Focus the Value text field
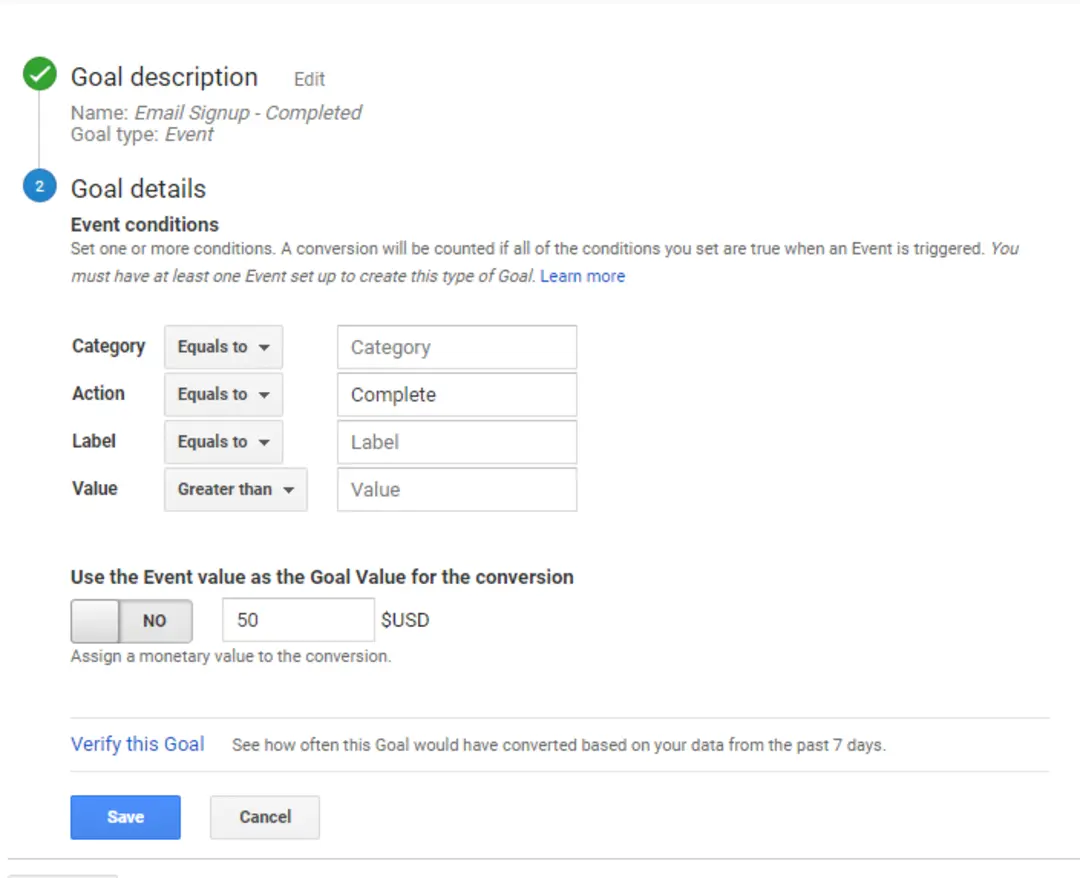This screenshot has height=878, width=1080. [457, 490]
